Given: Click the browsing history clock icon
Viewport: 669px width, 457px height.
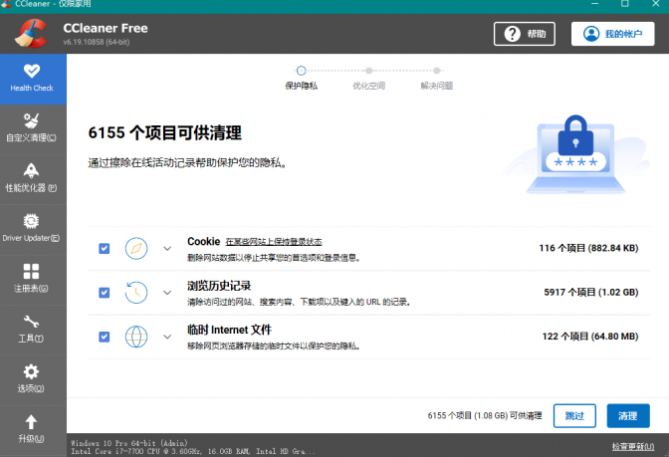Looking at the screenshot, I should click(136, 292).
